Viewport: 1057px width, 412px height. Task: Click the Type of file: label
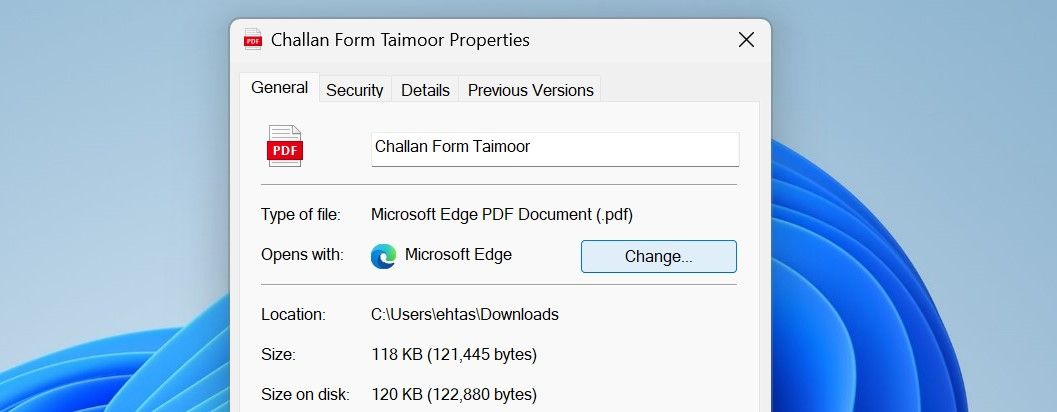pyautogui.click(x=300, y=214)
